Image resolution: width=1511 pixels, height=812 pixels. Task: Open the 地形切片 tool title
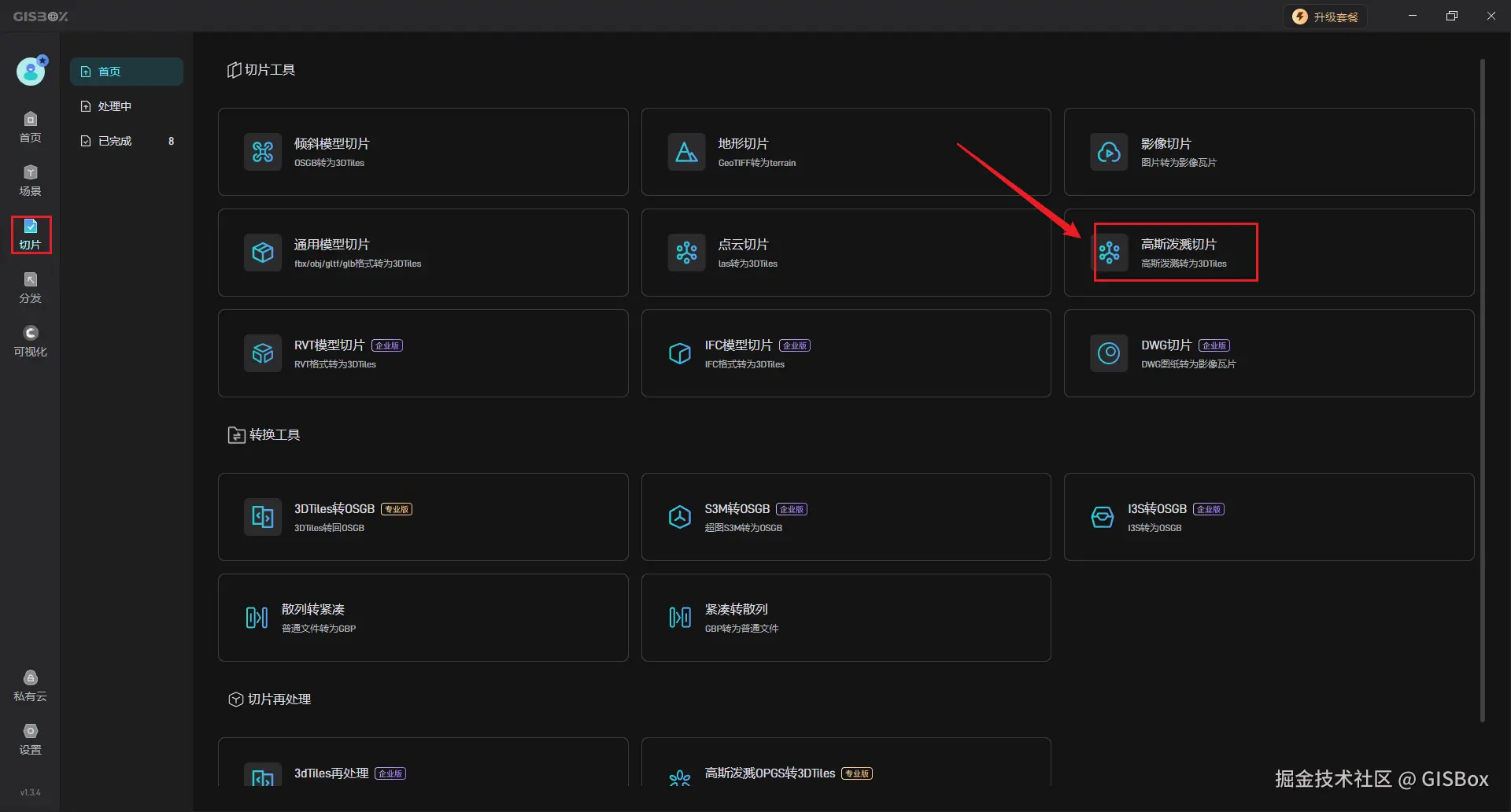coord(743,144)
